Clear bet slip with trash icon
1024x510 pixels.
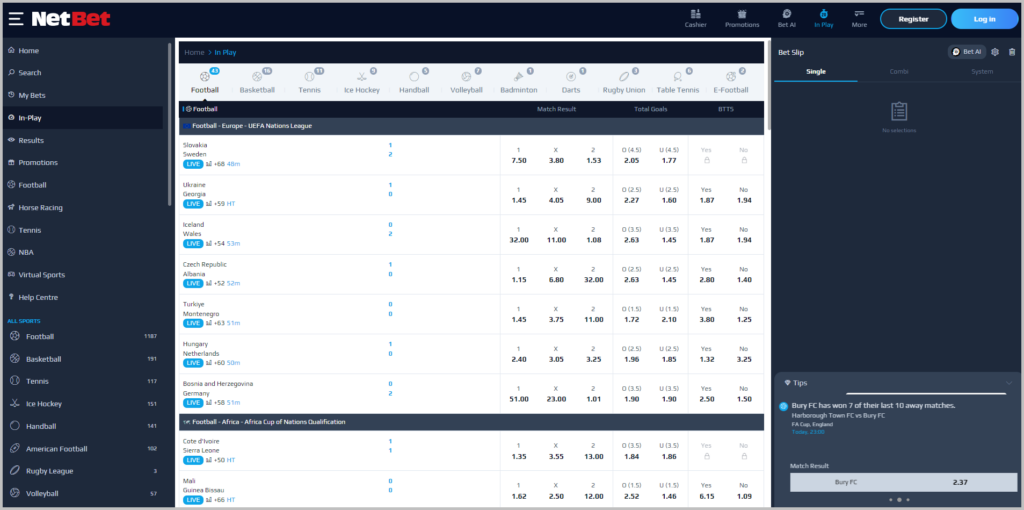pos(1012,52)
